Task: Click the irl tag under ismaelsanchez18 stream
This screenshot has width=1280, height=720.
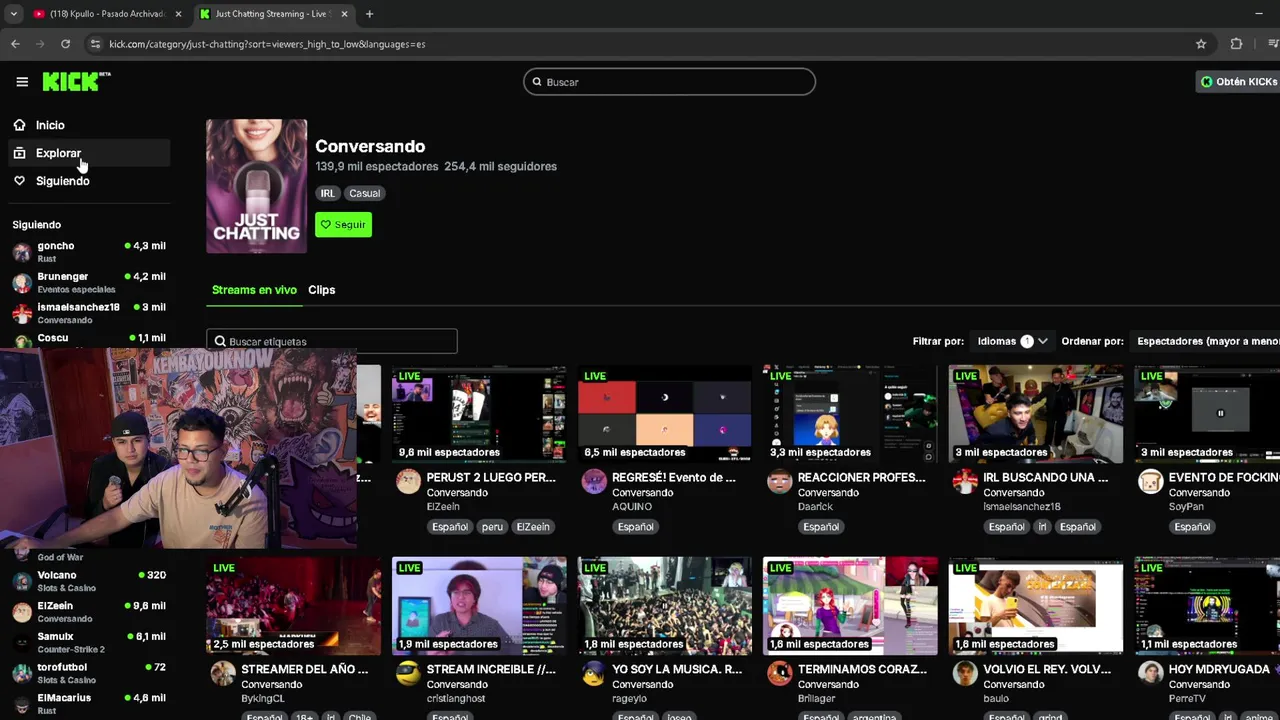Action: pos(1042,527)
